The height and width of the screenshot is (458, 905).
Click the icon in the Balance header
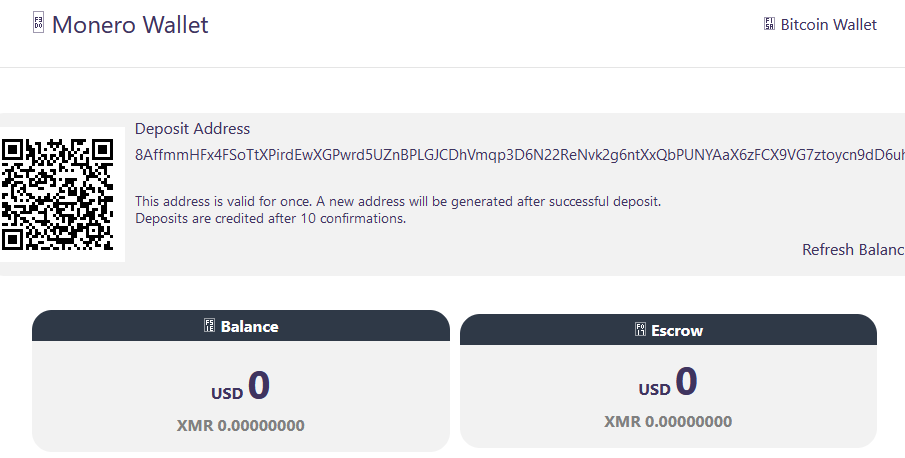point(209,326)
